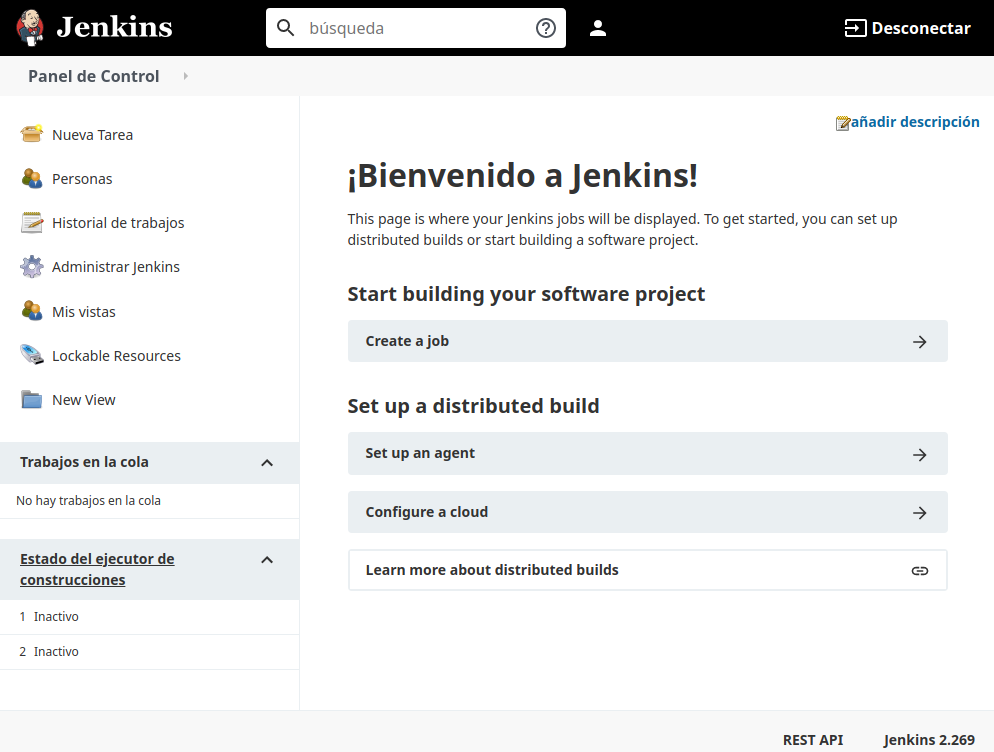The width and height of the screenshot is (994, 752).
Task: Open Historial de trabajos notepad icon
Action: point(32,222)
